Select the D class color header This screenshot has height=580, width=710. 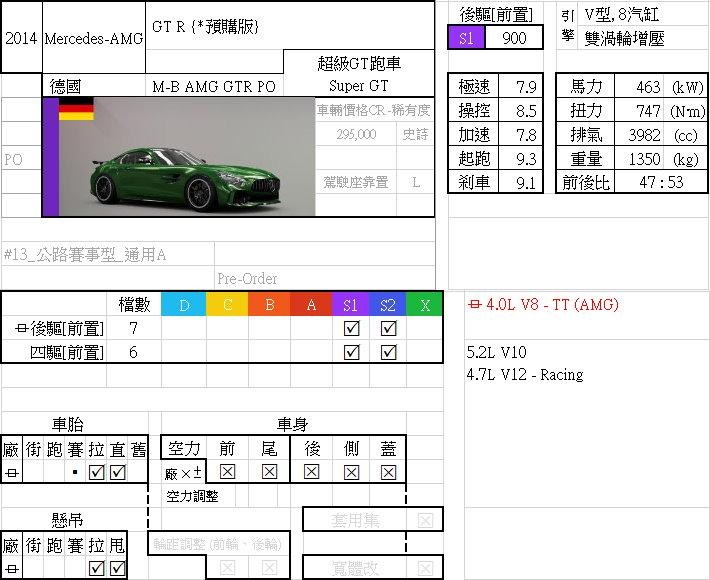pyautogui.click(x=183, y=305)
